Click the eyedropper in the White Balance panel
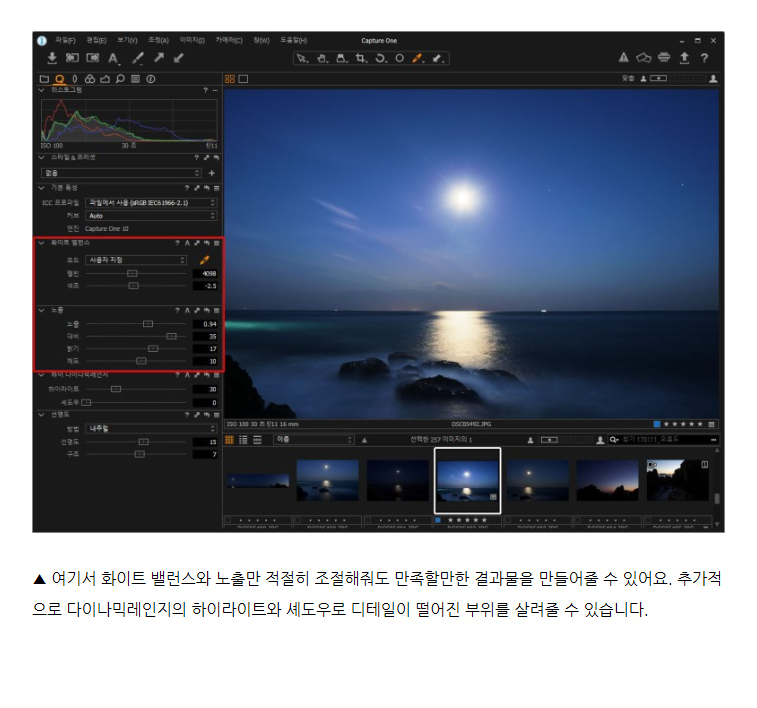This screenshot has height=708, width=757. [x=205, y=260]
